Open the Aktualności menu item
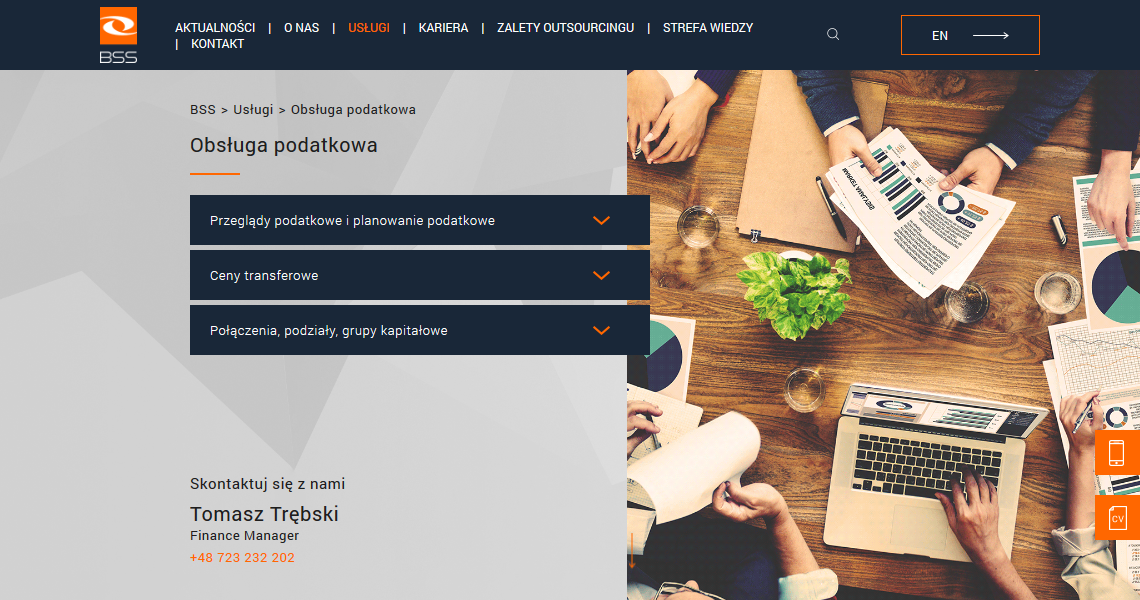 click(215, 28)
